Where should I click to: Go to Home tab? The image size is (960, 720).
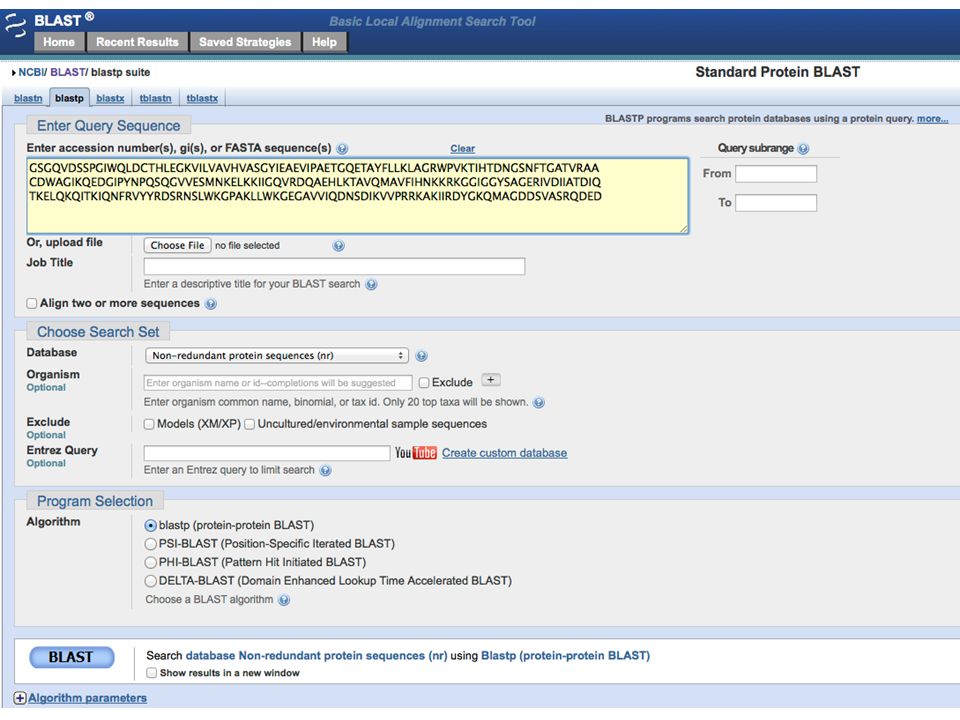(x=59, y=42)
